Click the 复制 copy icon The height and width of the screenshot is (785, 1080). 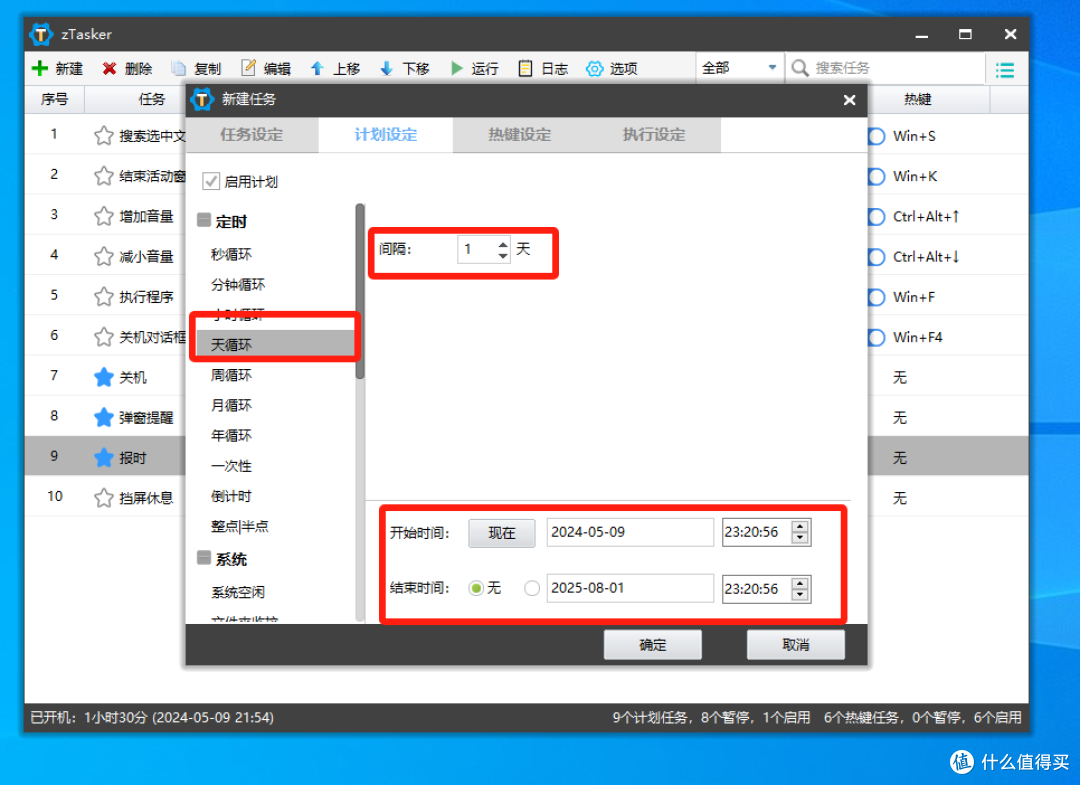[x=178, y=68]
